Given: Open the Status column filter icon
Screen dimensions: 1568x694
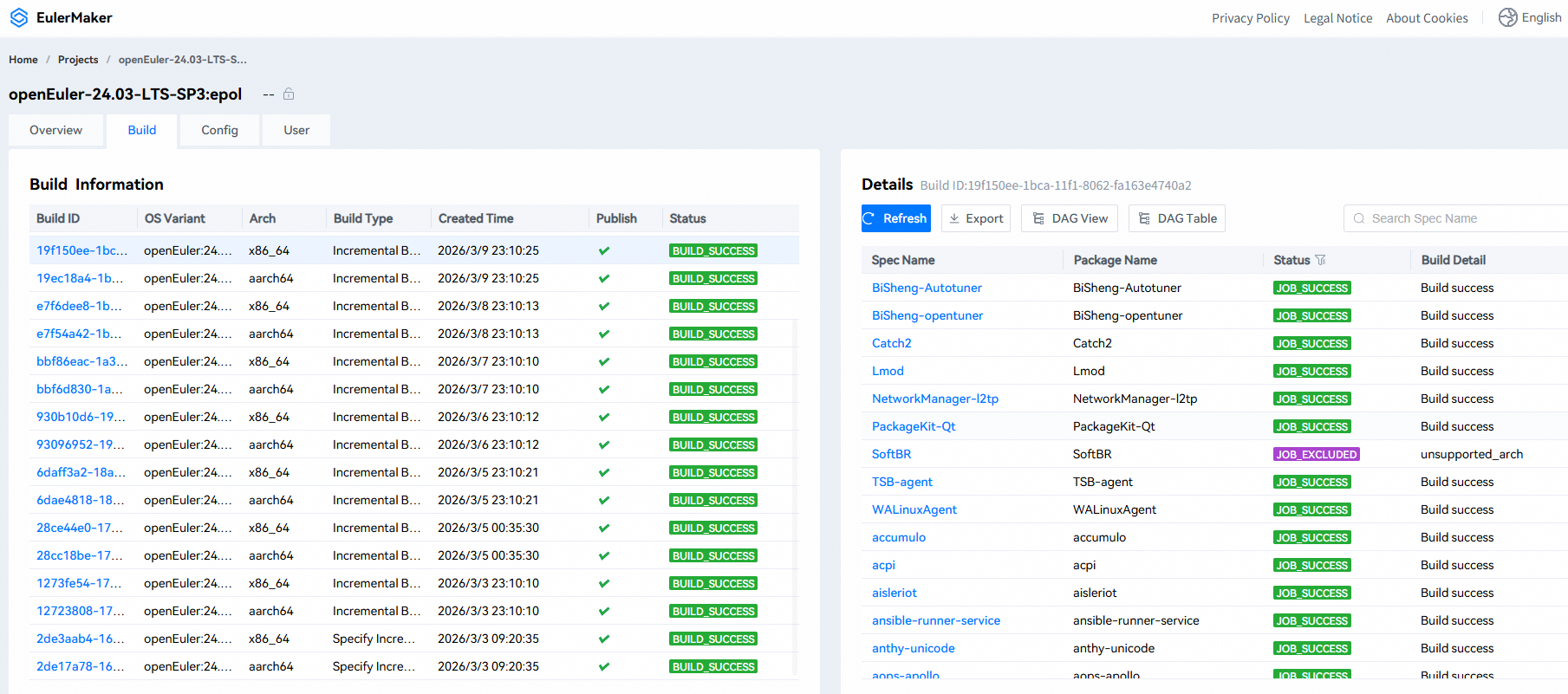Looking at the screenshot, I should [x=1320, y=260].
